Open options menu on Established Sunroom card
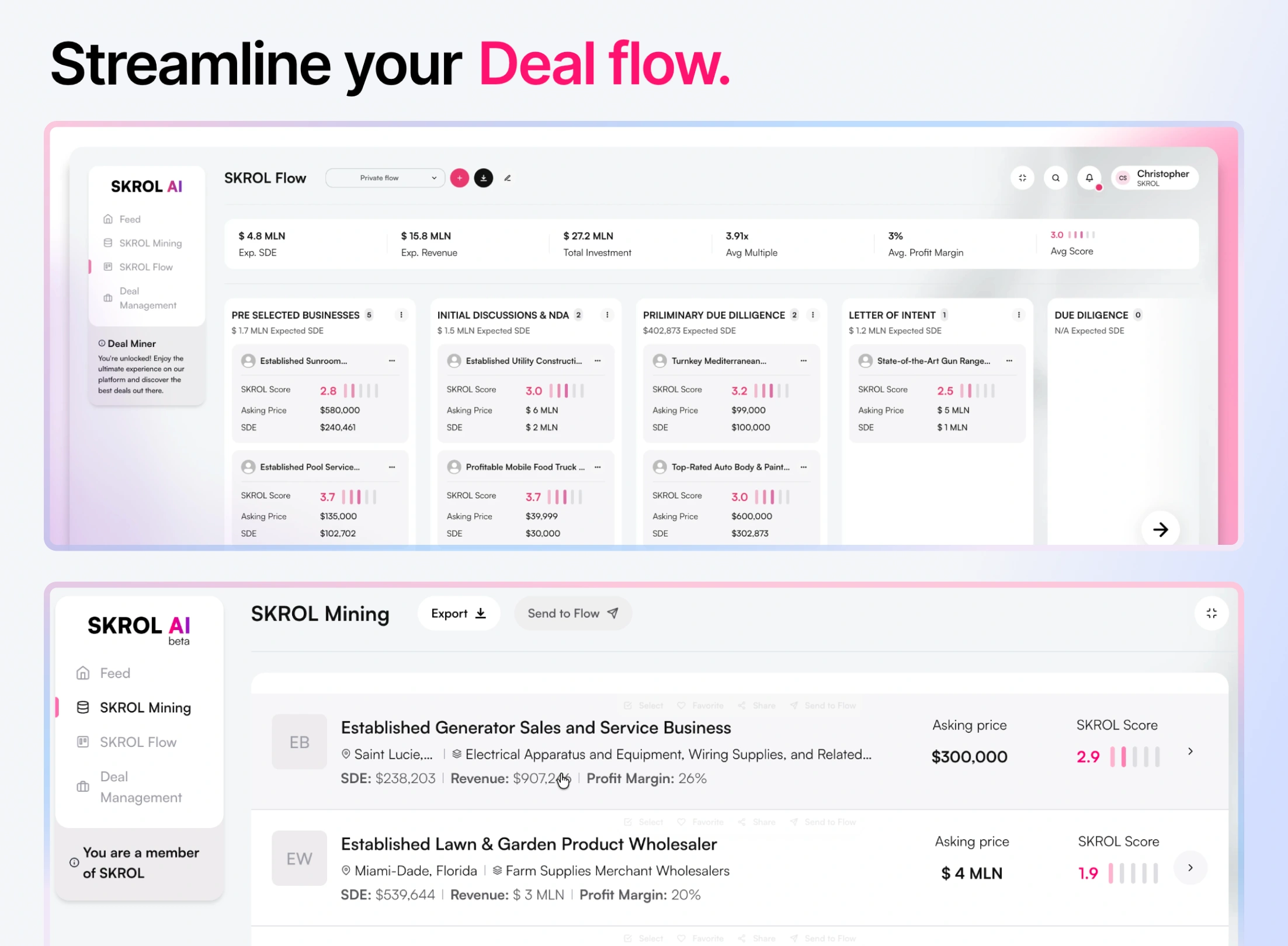The image size is (1288, 946). click(x=392, y=361)
